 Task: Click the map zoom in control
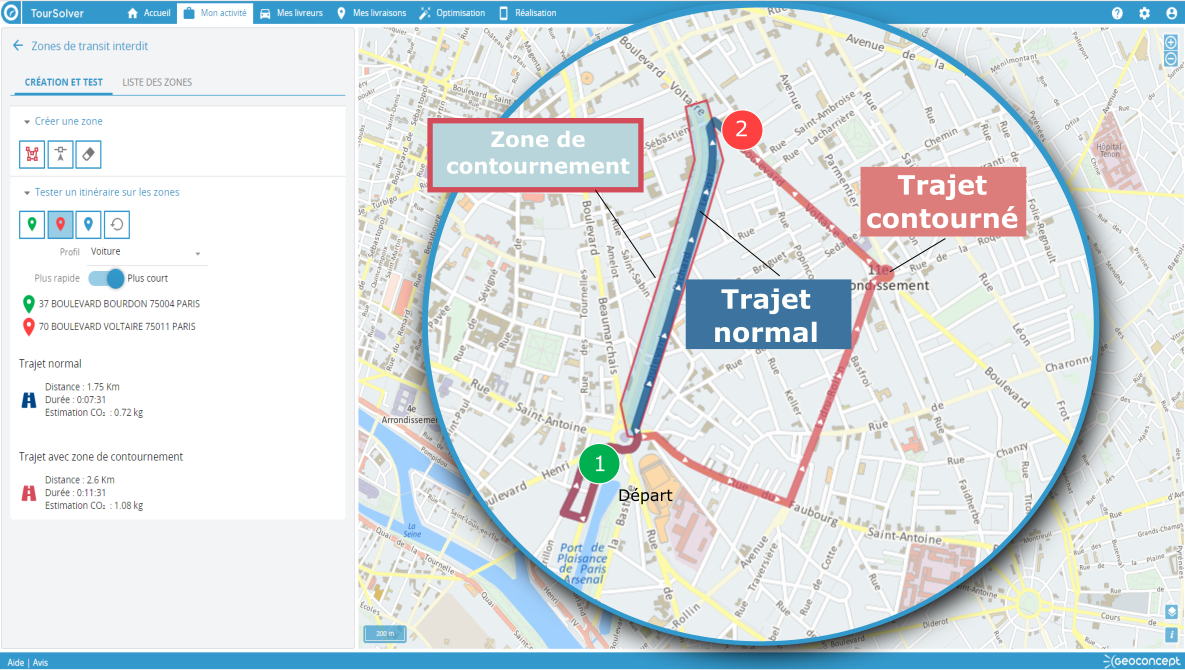tap(1171, 42)
